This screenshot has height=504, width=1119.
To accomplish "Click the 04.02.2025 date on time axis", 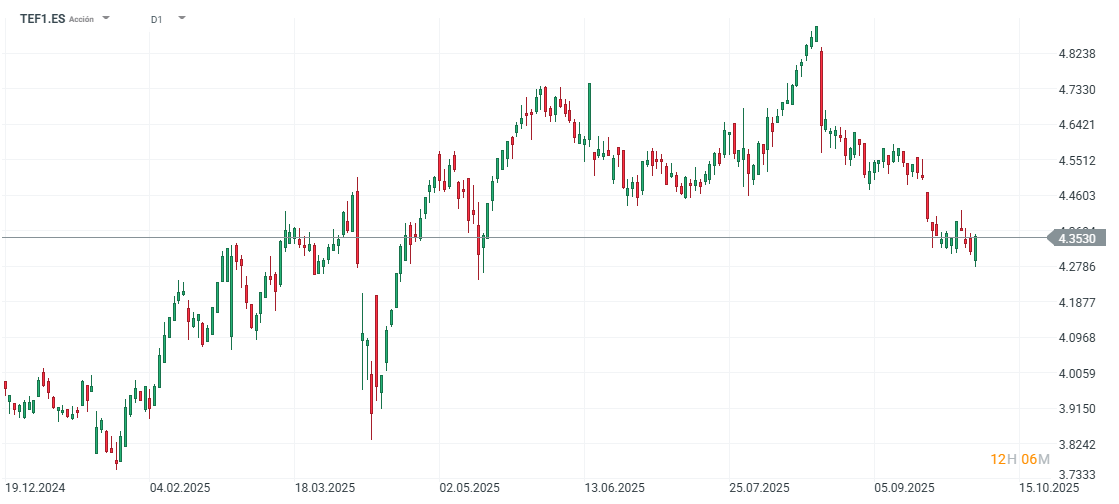I will [179, 488].
